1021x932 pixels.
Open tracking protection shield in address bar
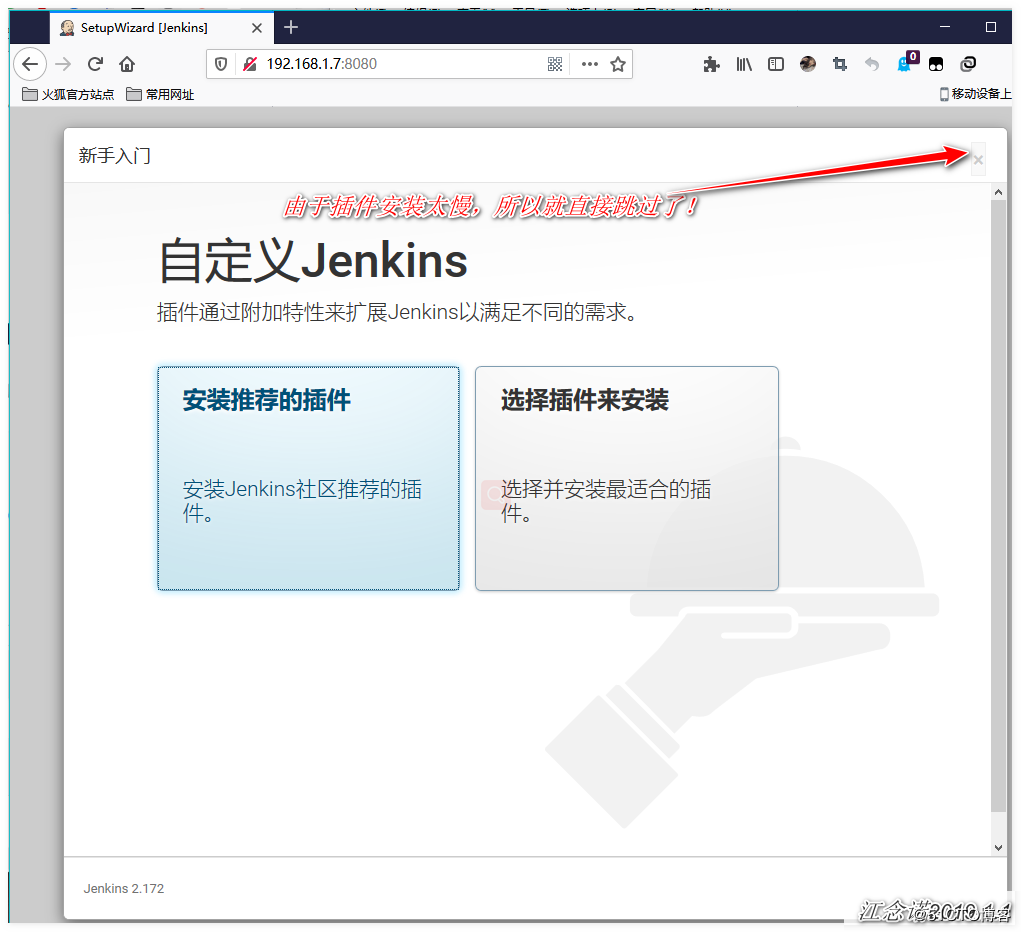(221, 64)
